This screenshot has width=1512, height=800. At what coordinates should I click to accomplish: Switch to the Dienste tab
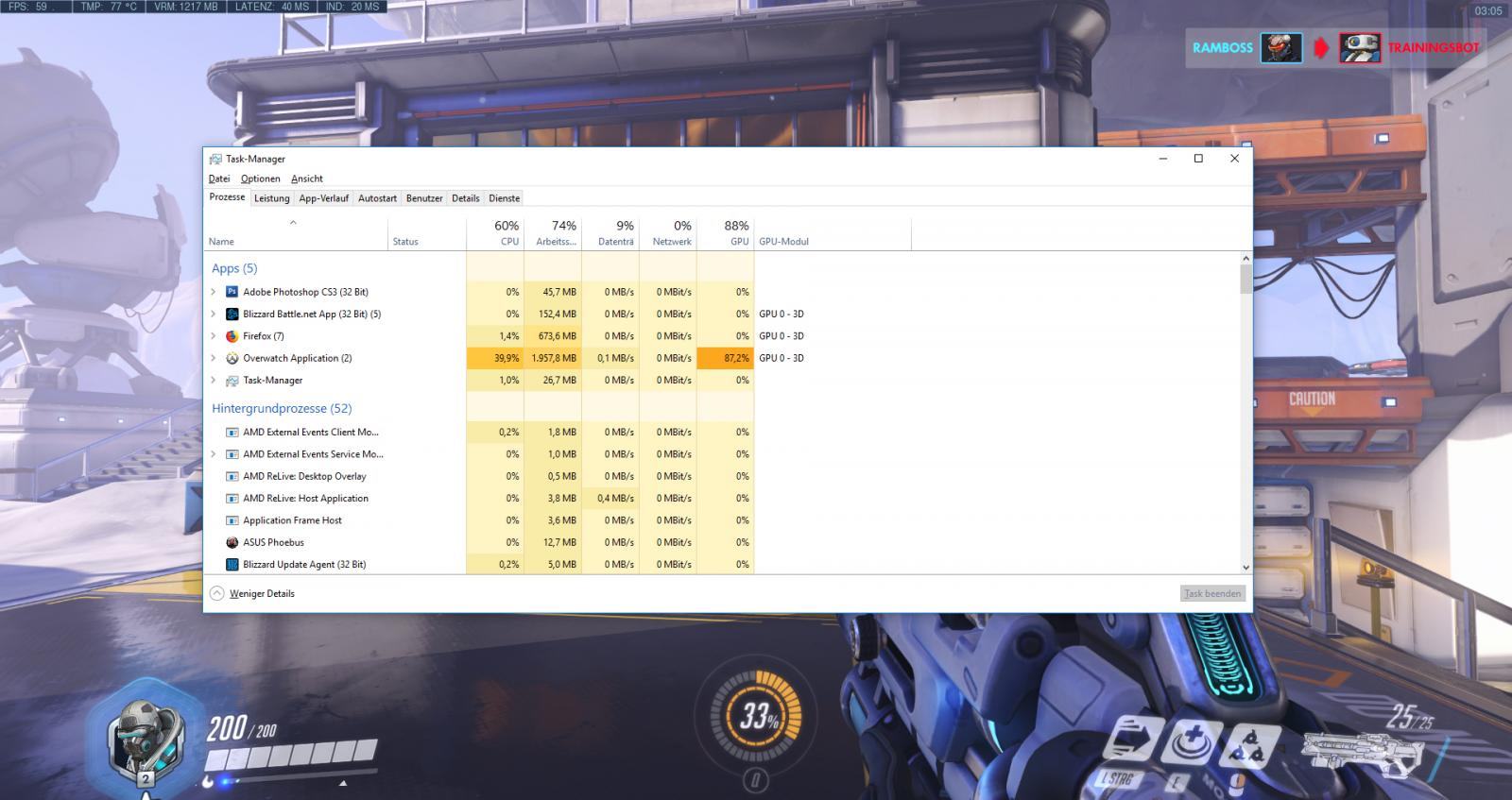504,198
